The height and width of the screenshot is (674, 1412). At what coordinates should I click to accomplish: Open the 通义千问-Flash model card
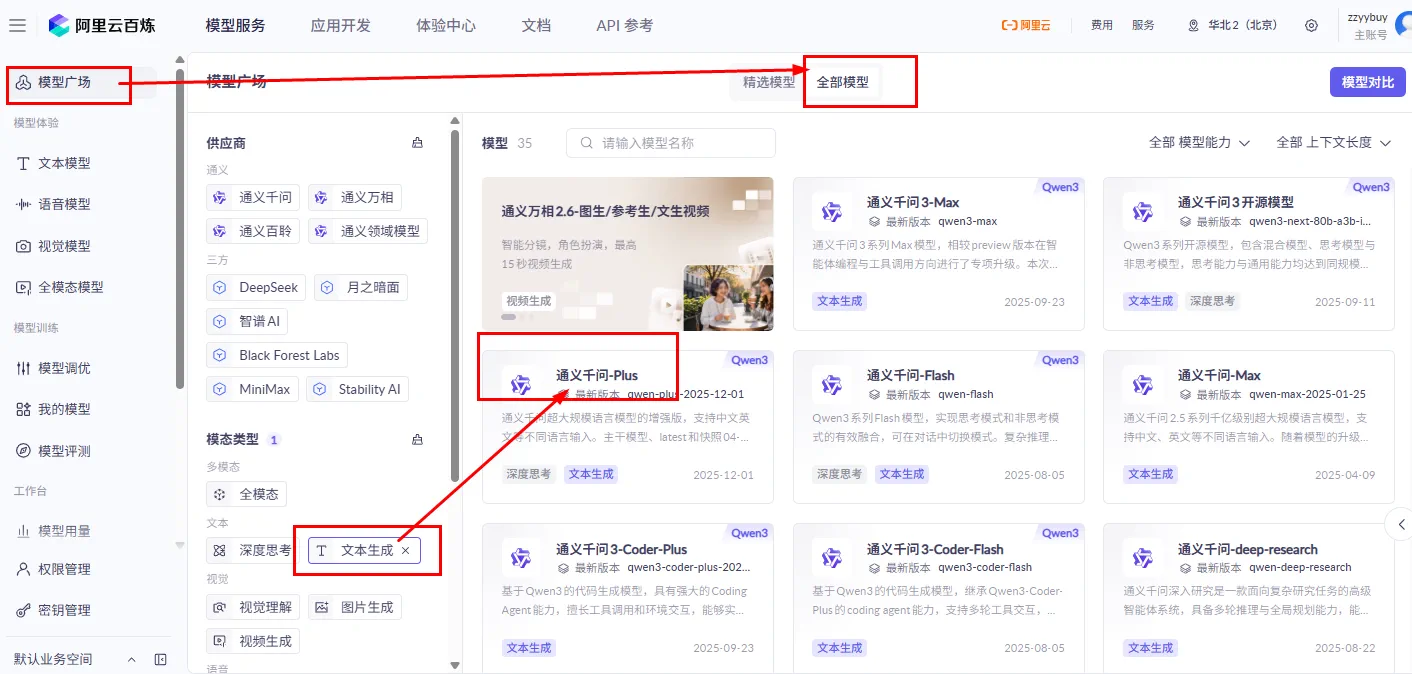938,427
